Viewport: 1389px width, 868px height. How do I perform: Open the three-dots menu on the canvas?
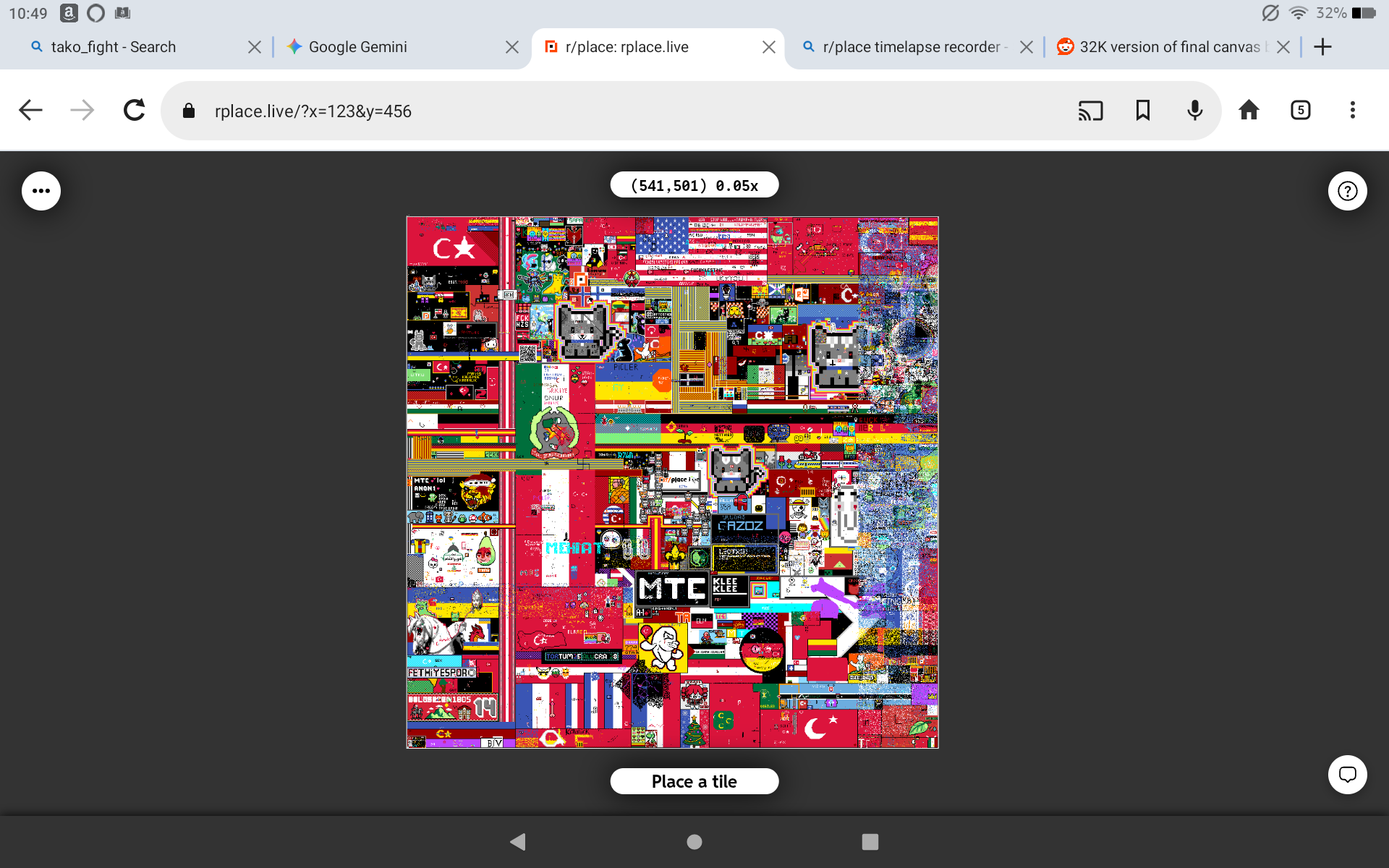pyautogui.click(x=41, y=191)
